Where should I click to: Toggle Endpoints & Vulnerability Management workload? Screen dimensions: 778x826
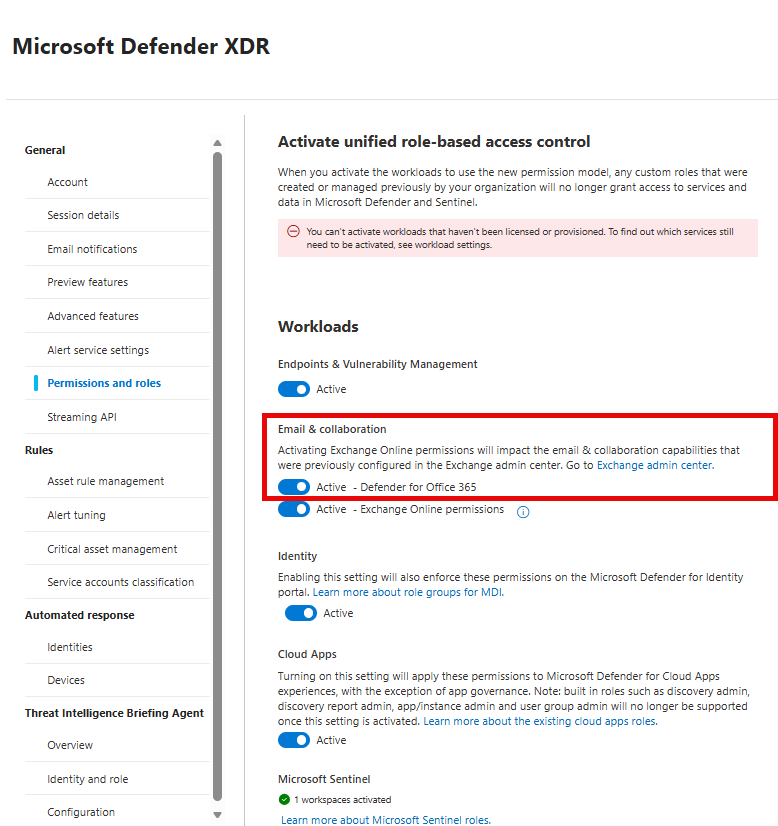[x=294, y=389]
